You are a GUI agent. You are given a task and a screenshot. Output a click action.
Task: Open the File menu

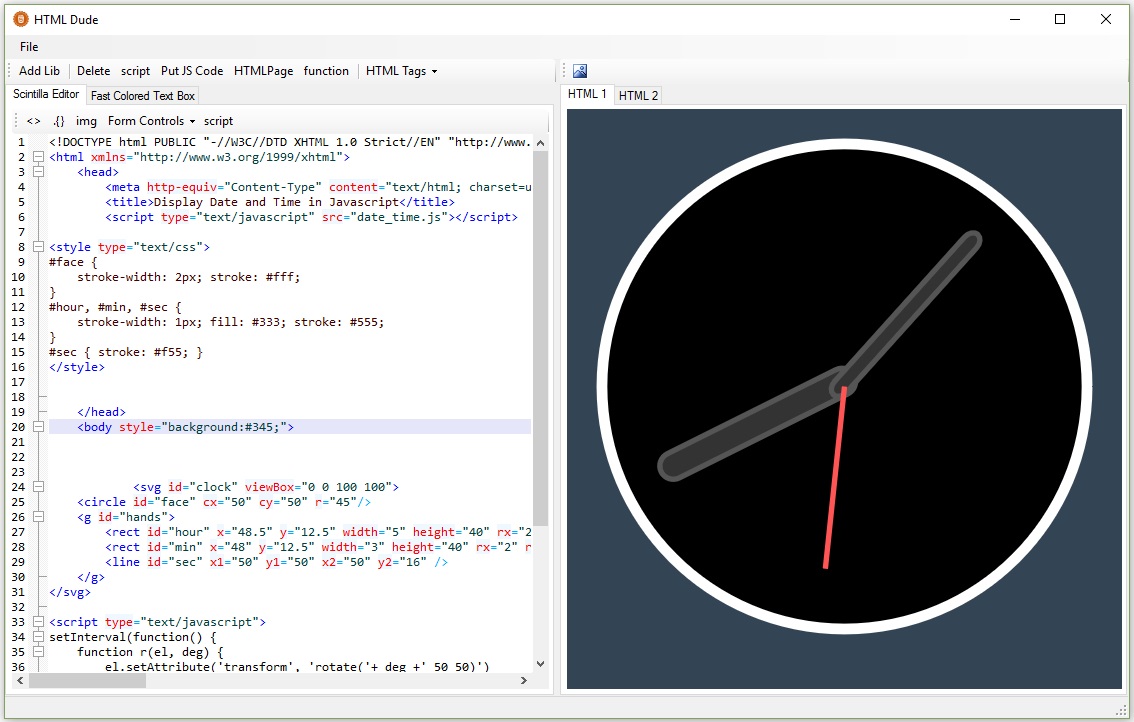click(x=29, y=47)
